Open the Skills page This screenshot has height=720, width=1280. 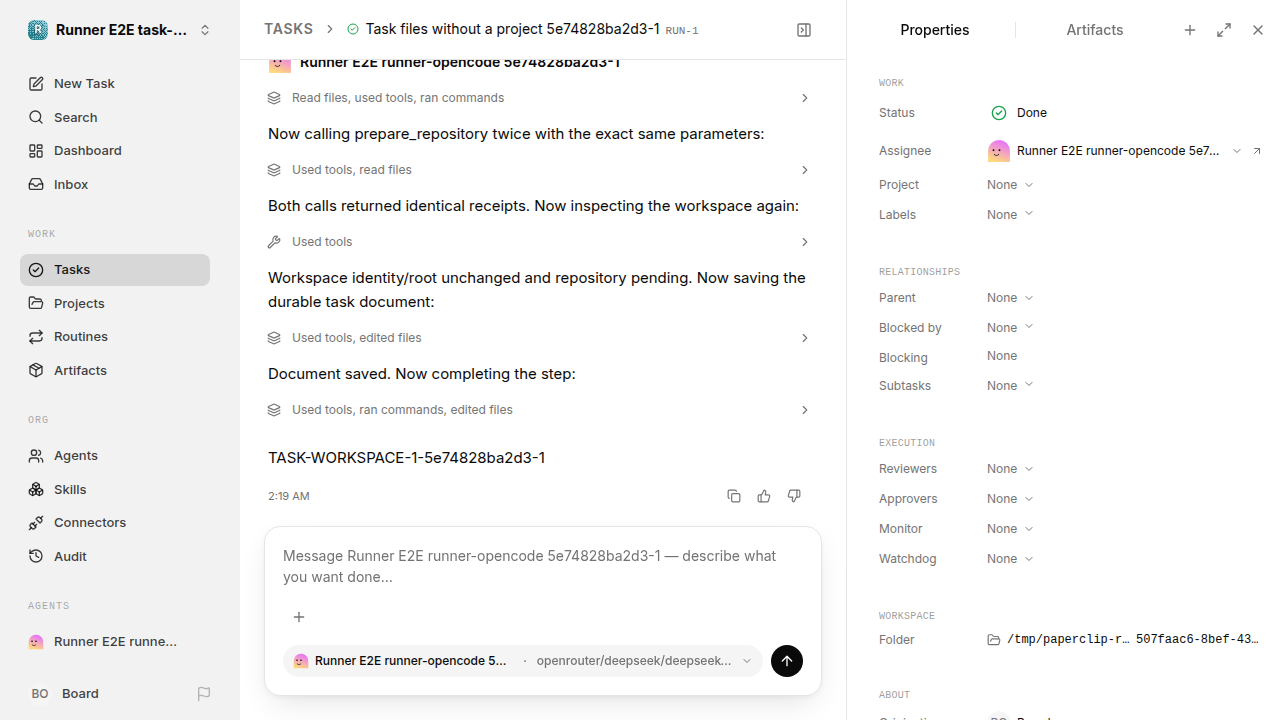click(115, 489)
